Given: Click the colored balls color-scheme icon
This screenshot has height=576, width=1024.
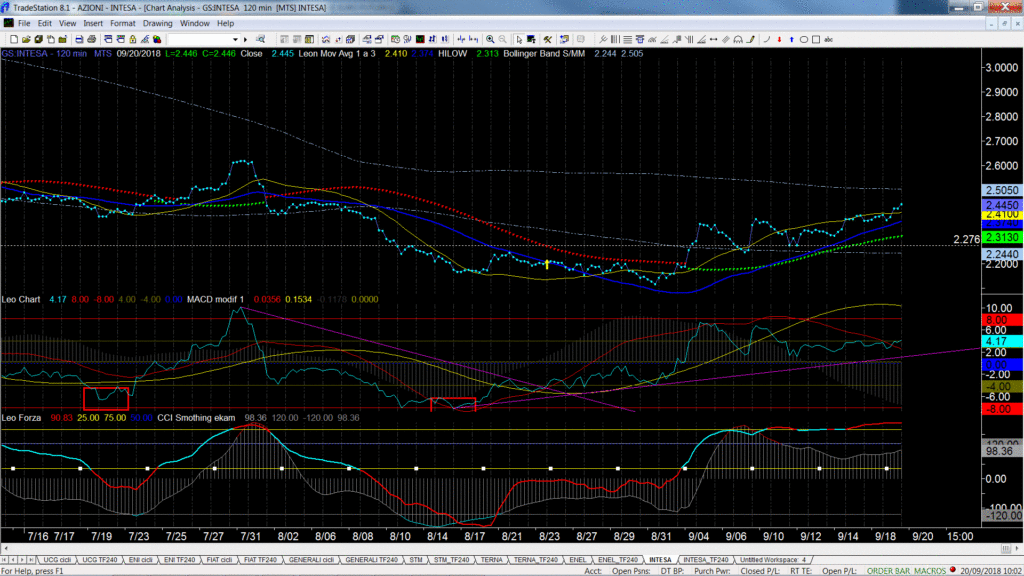Looking at the screenshot, I should [157, 39].
